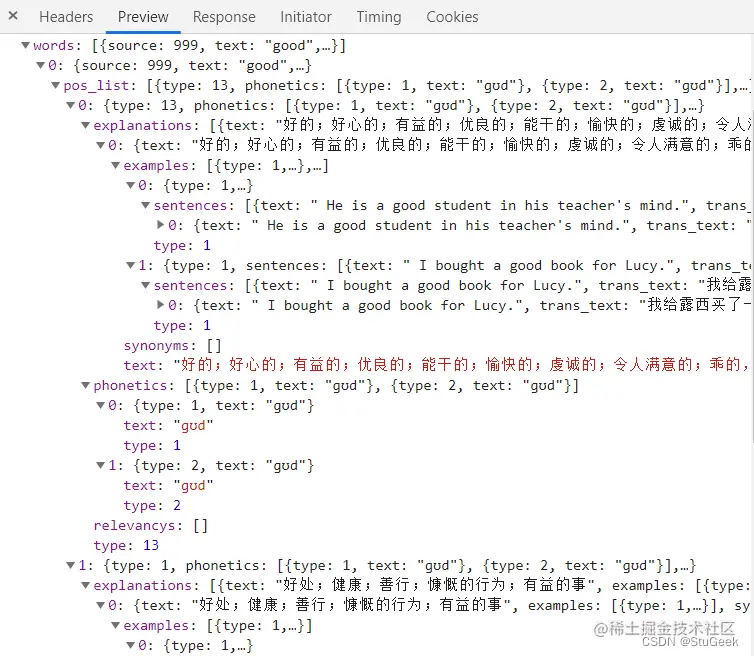The height and width of the screenshot is (656, 754).
Task: Expand item 0 with 'He is a good student'
Action: point(161,225)
